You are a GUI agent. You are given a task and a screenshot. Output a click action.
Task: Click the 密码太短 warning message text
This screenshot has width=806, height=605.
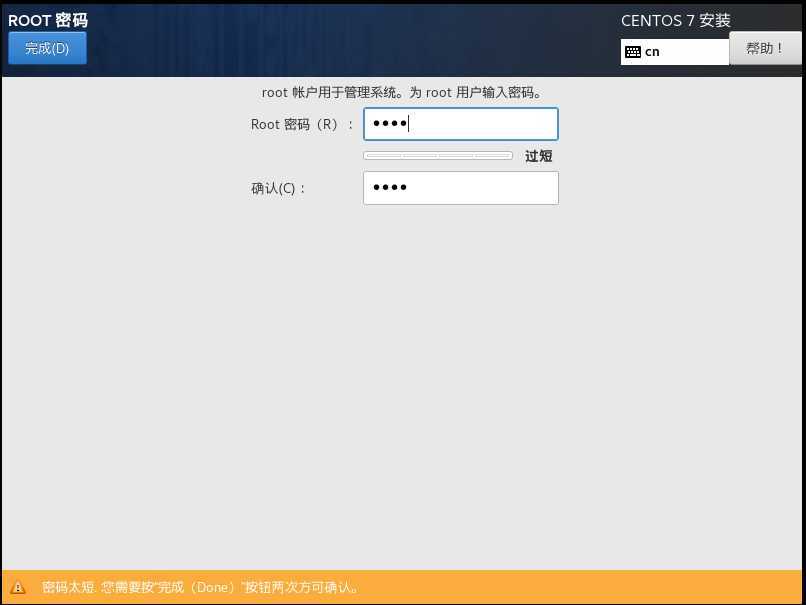click(x=200, y=587)
